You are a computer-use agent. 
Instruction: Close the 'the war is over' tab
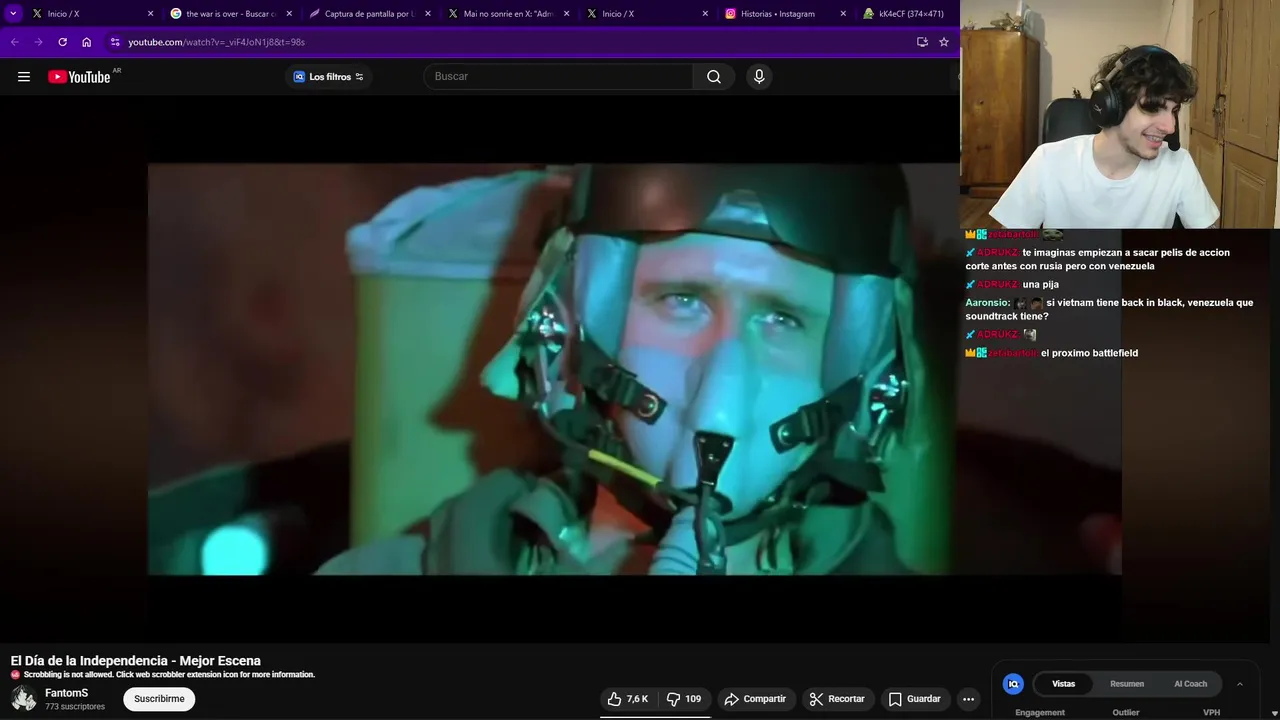click(x=289, y=14)
